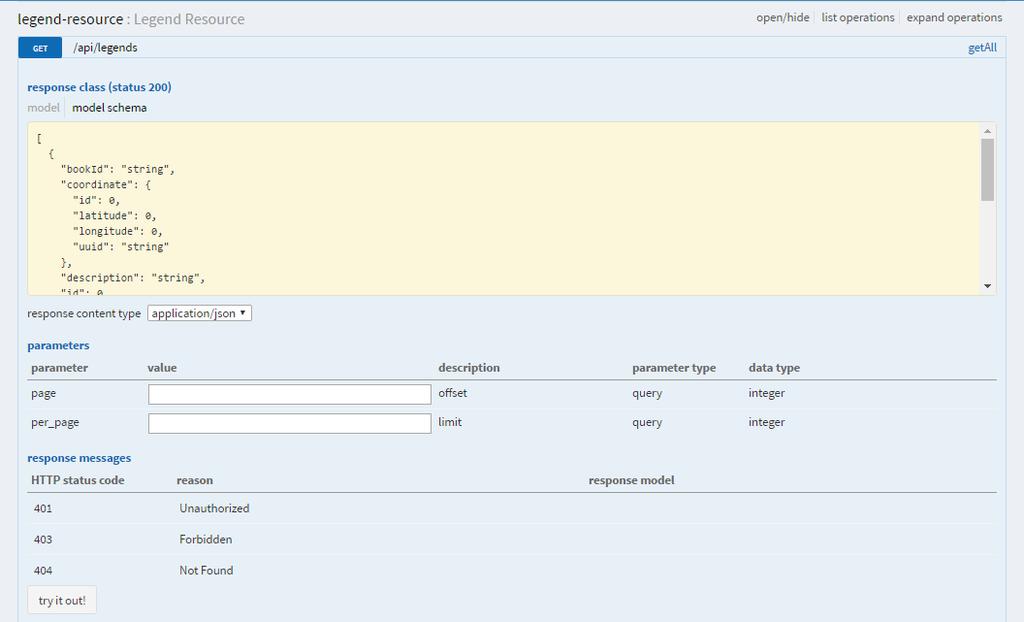Click the Not Found reason text

pos(206,570)
